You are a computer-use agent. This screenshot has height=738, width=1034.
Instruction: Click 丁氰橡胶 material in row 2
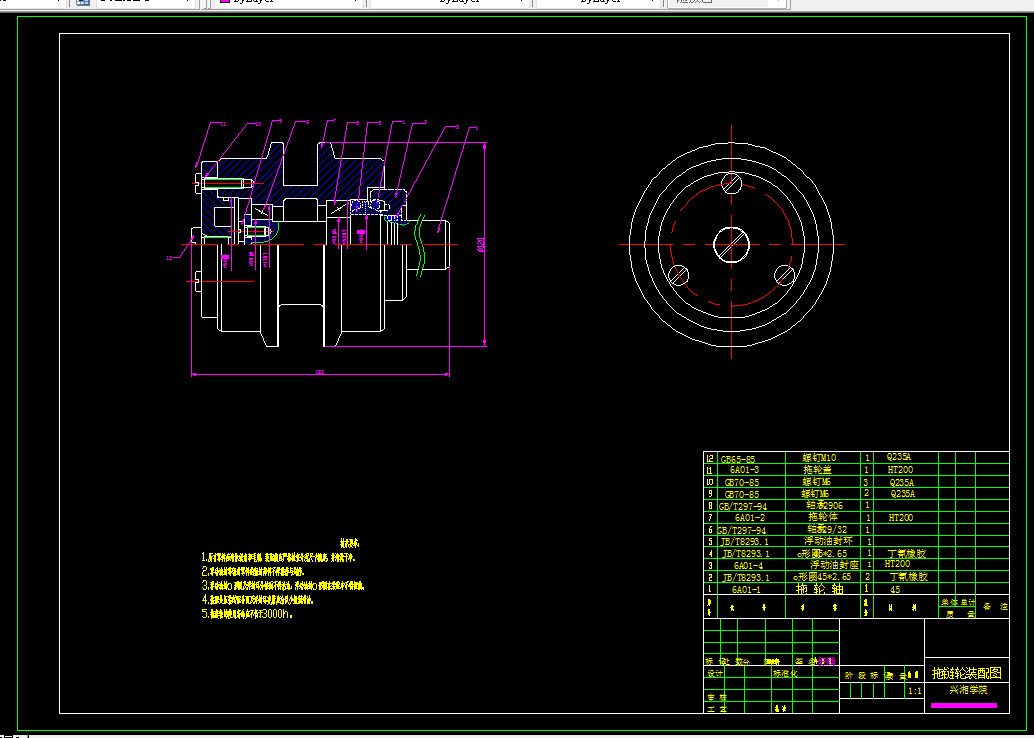(909, 576)
